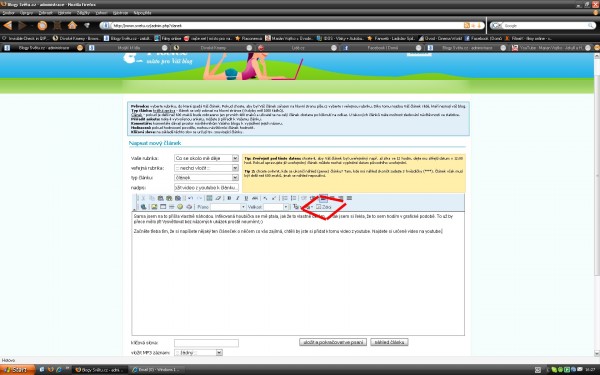Open the Vaše rubrika dropdown
The height and width of the screenshot is (375, 600).
206,158
